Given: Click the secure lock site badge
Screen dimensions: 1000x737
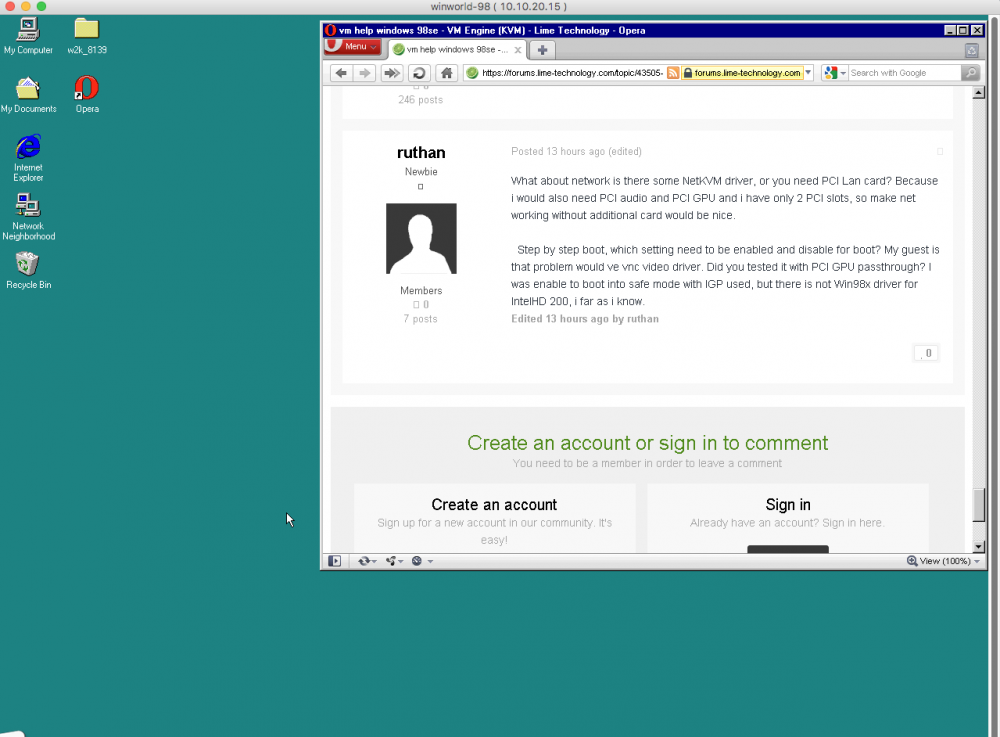Looking at the screenshot, I should tap(742, 73).
